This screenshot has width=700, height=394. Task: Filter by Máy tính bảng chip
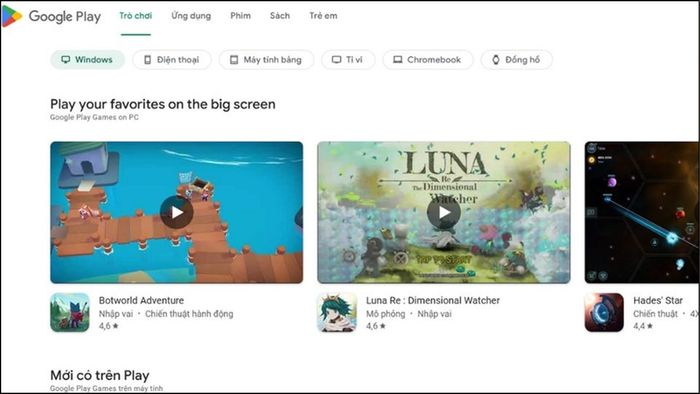(266, 60)
